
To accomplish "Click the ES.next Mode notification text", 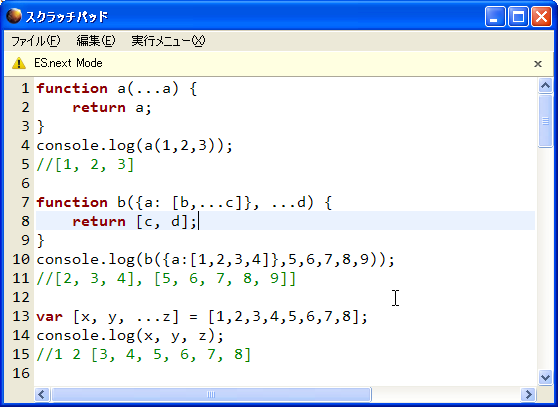I will click(68, 63).
